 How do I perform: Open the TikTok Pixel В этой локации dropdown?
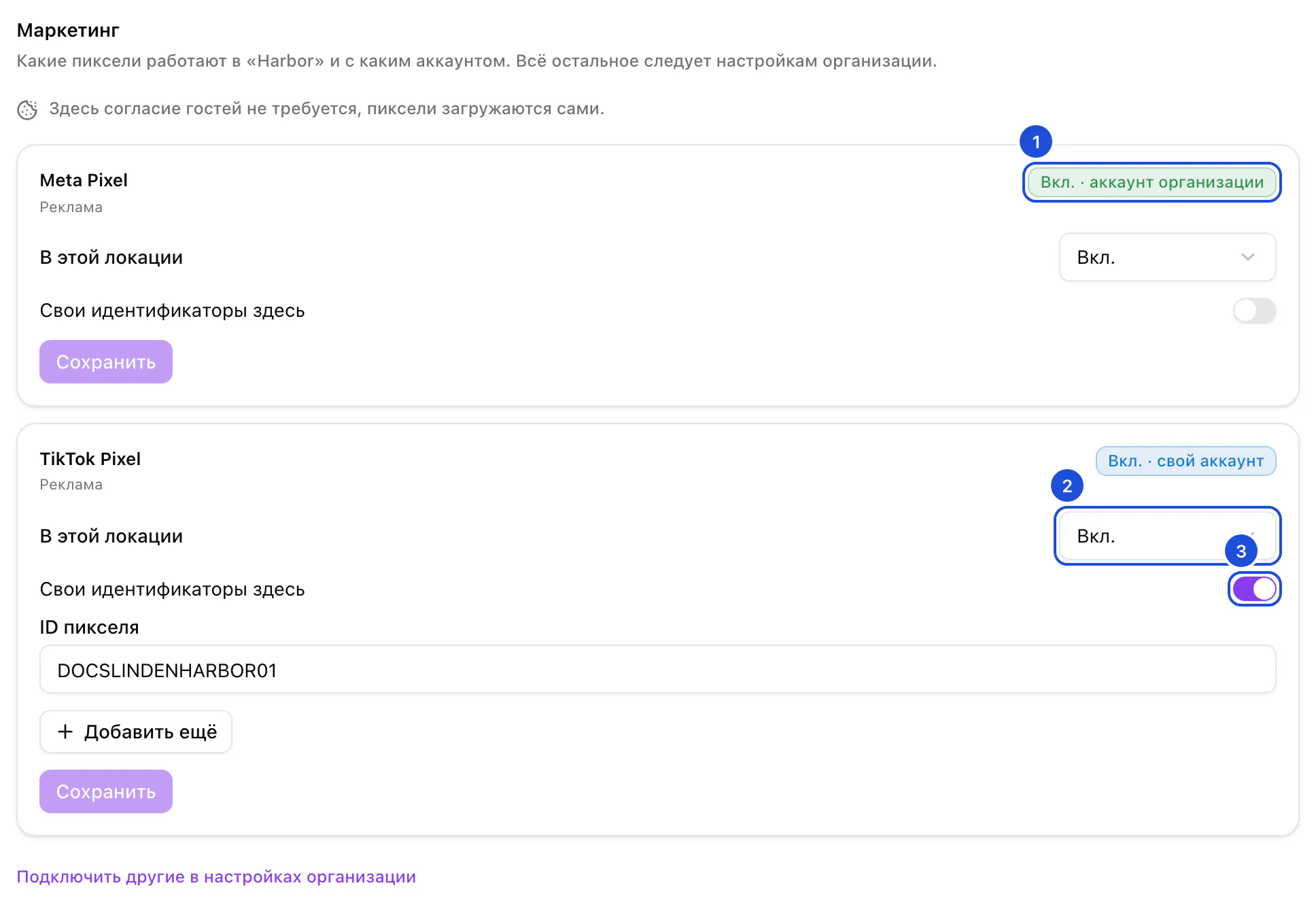(x=1168, y=536)
